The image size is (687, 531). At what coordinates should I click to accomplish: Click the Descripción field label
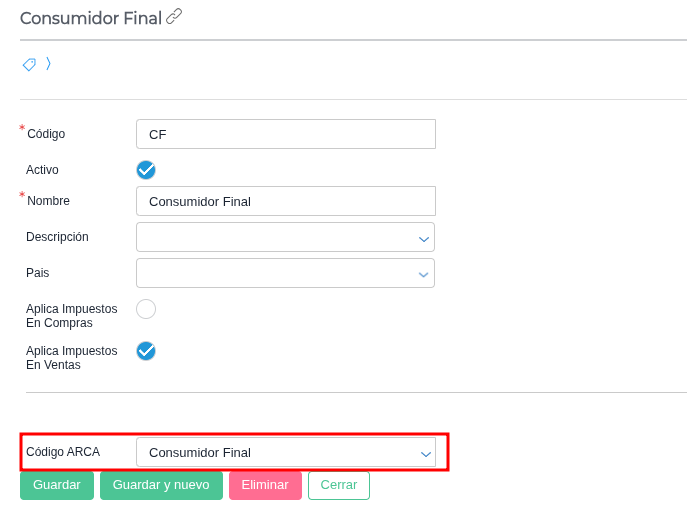(x=57, y=237)
